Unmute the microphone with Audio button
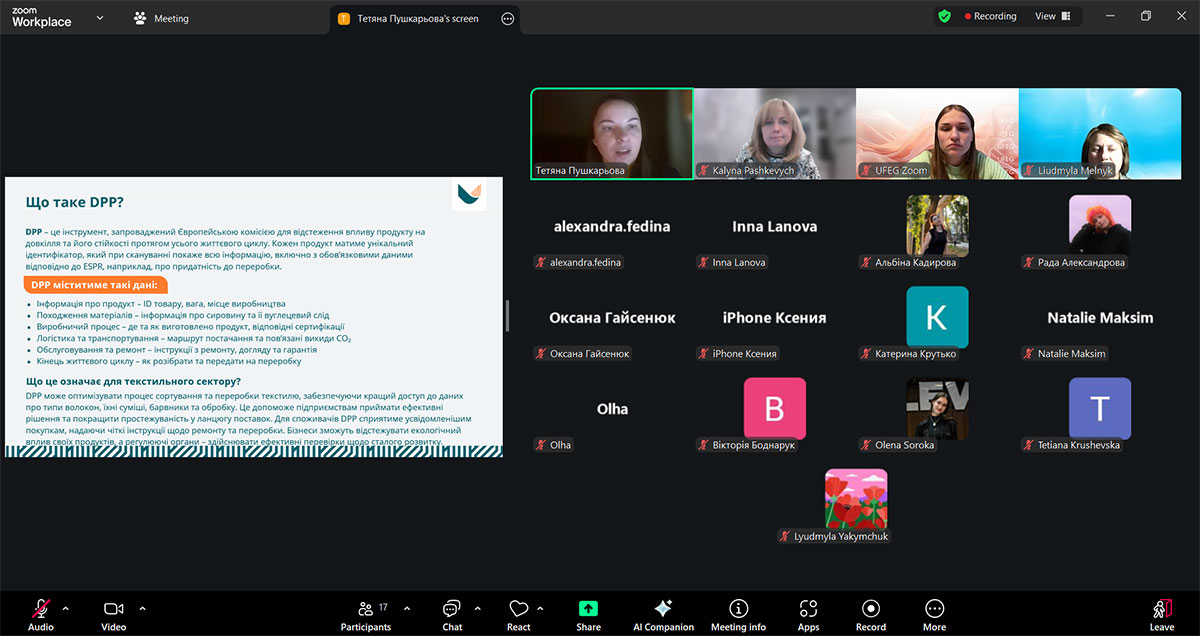This screenshot has width=1200, height=636. 41,612
